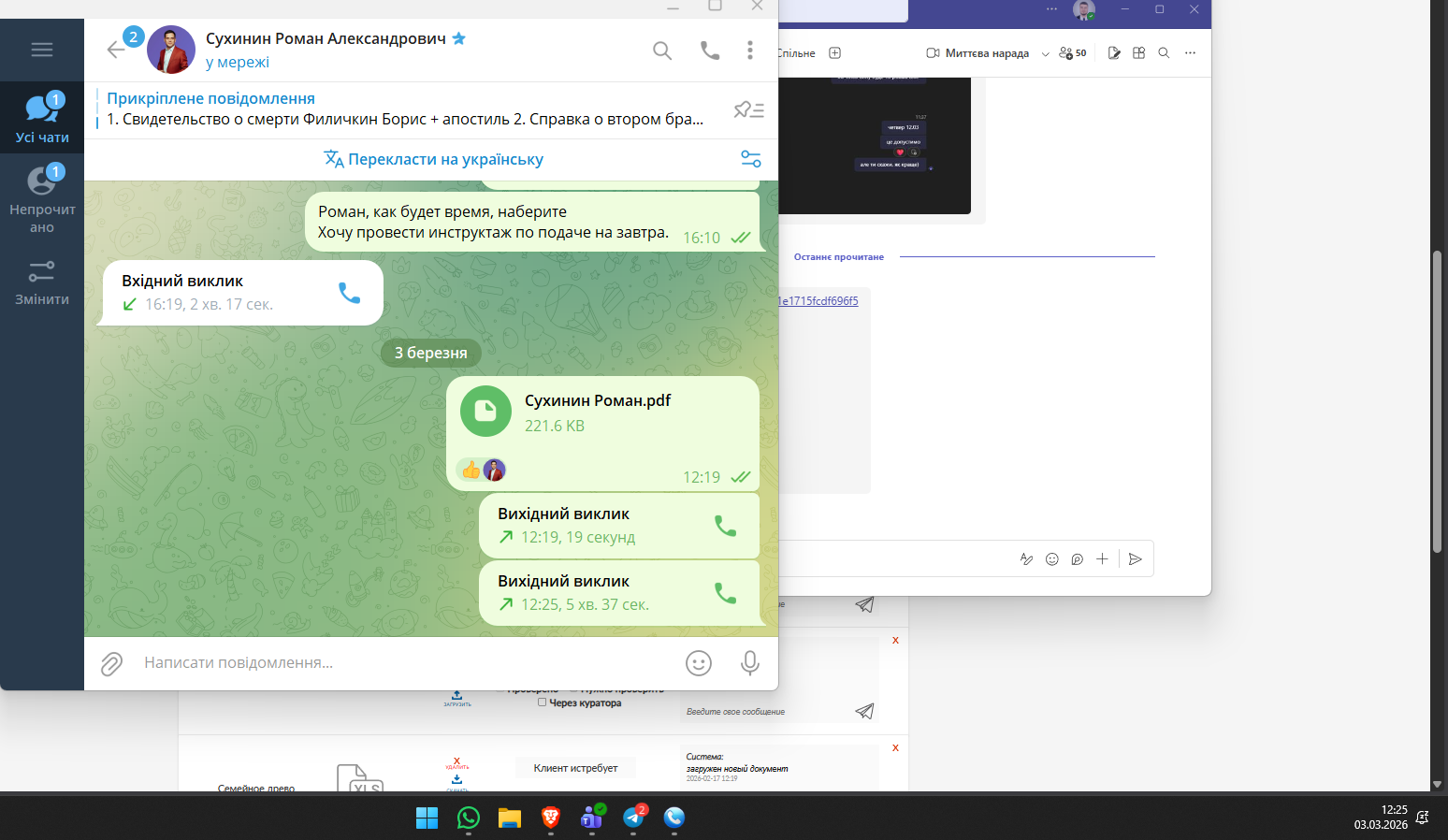Viewport: 1448px width, 840px height.
Task: Download the Сухинин Роман.pdf file icon
Action: [x=485, y=412]
